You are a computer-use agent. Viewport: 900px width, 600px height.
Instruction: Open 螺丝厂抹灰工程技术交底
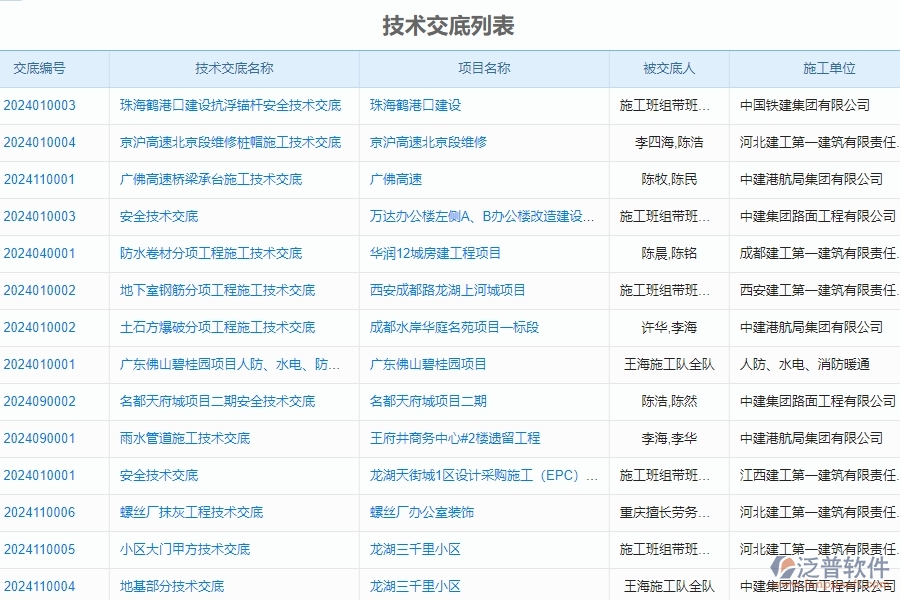pos(193,512)
